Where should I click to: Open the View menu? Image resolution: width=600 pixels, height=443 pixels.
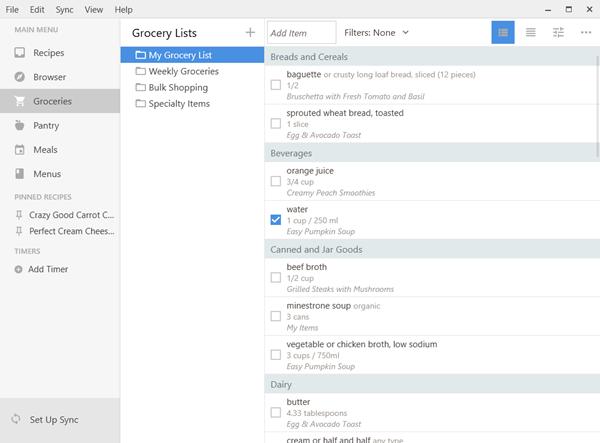click(94, 10)
